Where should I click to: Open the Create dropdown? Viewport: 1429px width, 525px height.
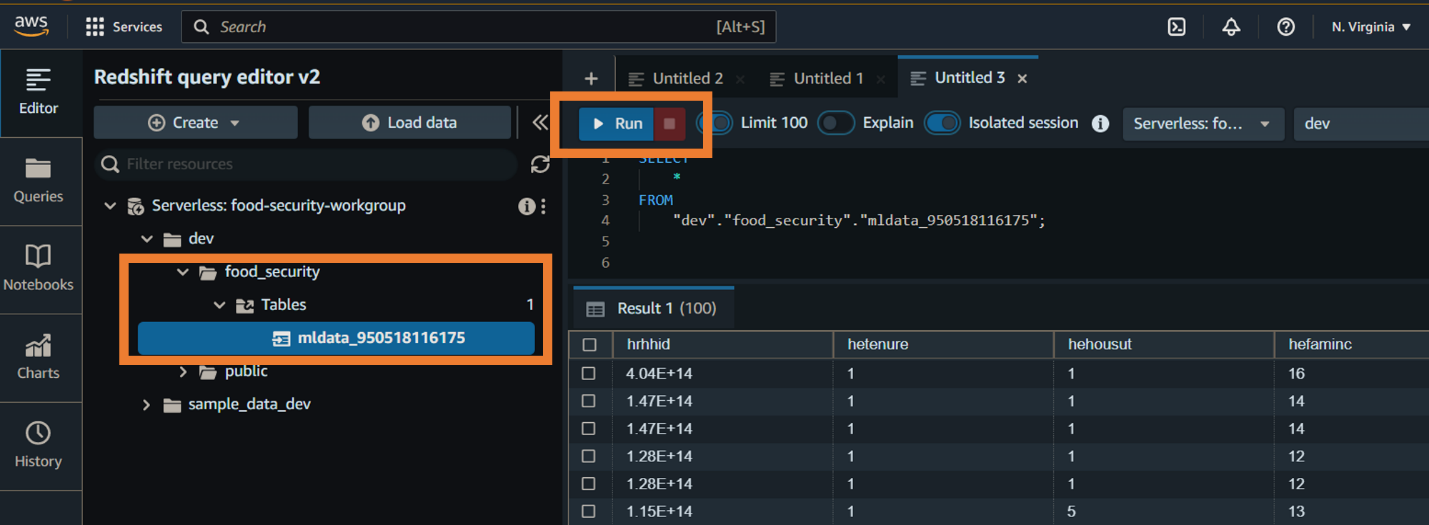pyautogui.click(x=195, y=123)
